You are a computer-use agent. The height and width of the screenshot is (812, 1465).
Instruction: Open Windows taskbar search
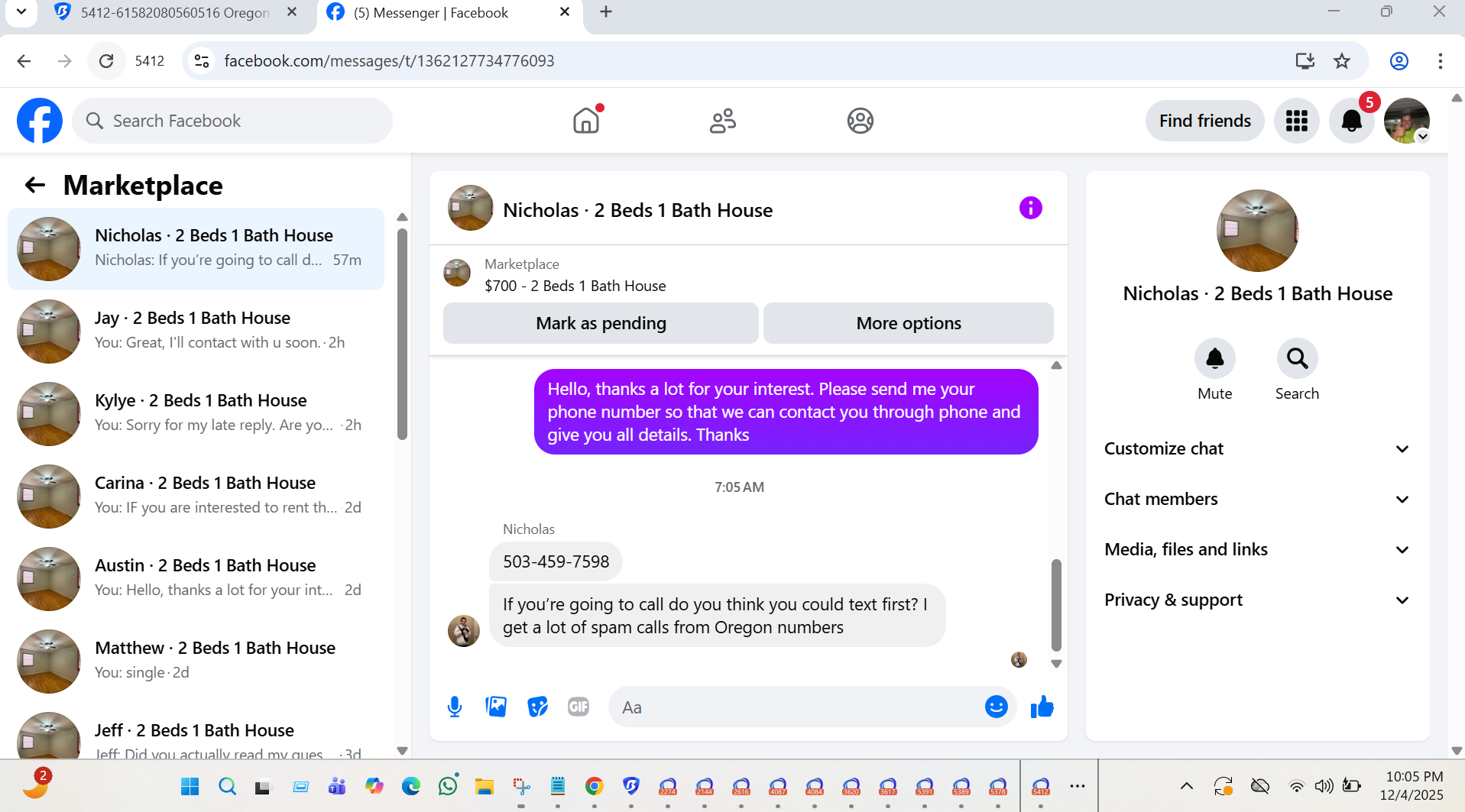tap(227, 786)
